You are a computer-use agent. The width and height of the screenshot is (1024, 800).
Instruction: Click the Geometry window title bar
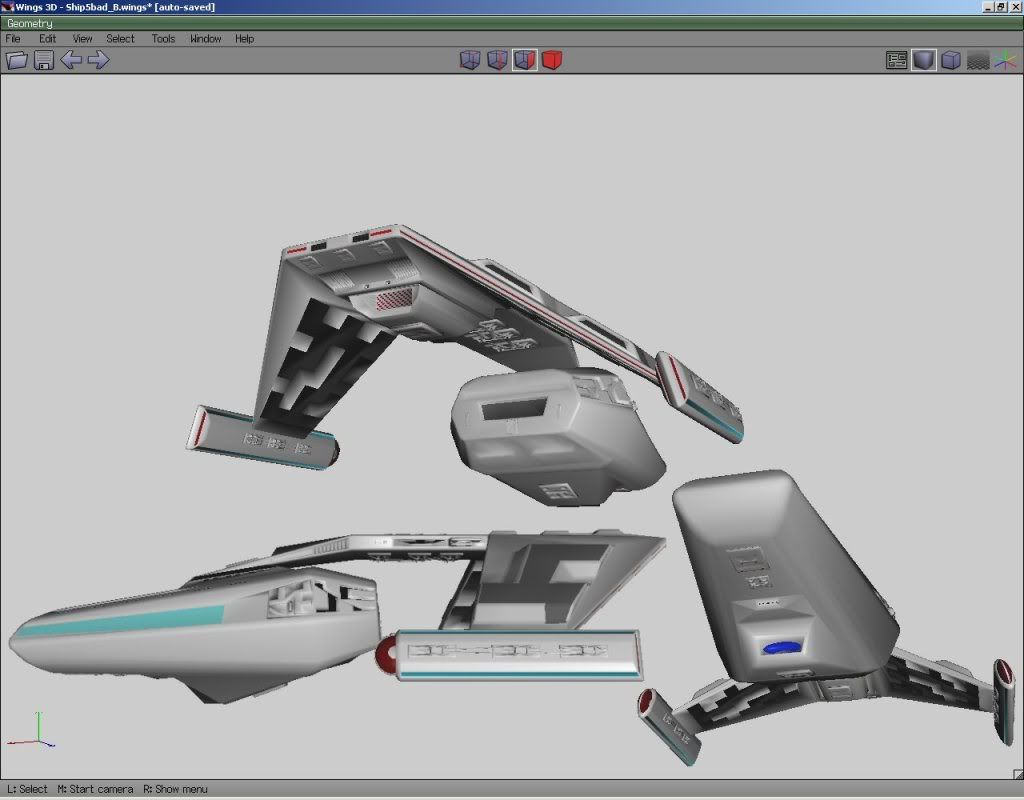tap(512, 23)
